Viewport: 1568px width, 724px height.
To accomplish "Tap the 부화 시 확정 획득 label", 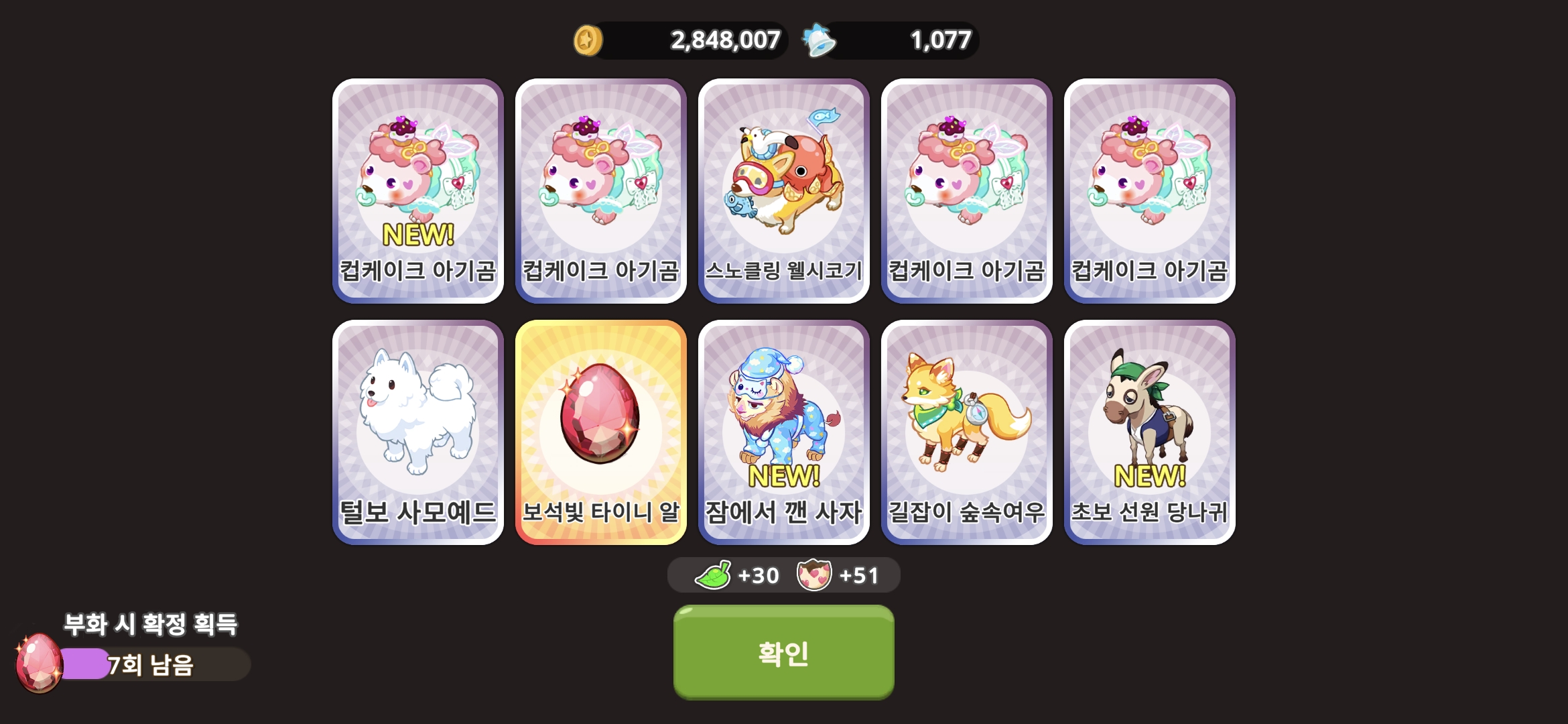I will coord(151,624).
